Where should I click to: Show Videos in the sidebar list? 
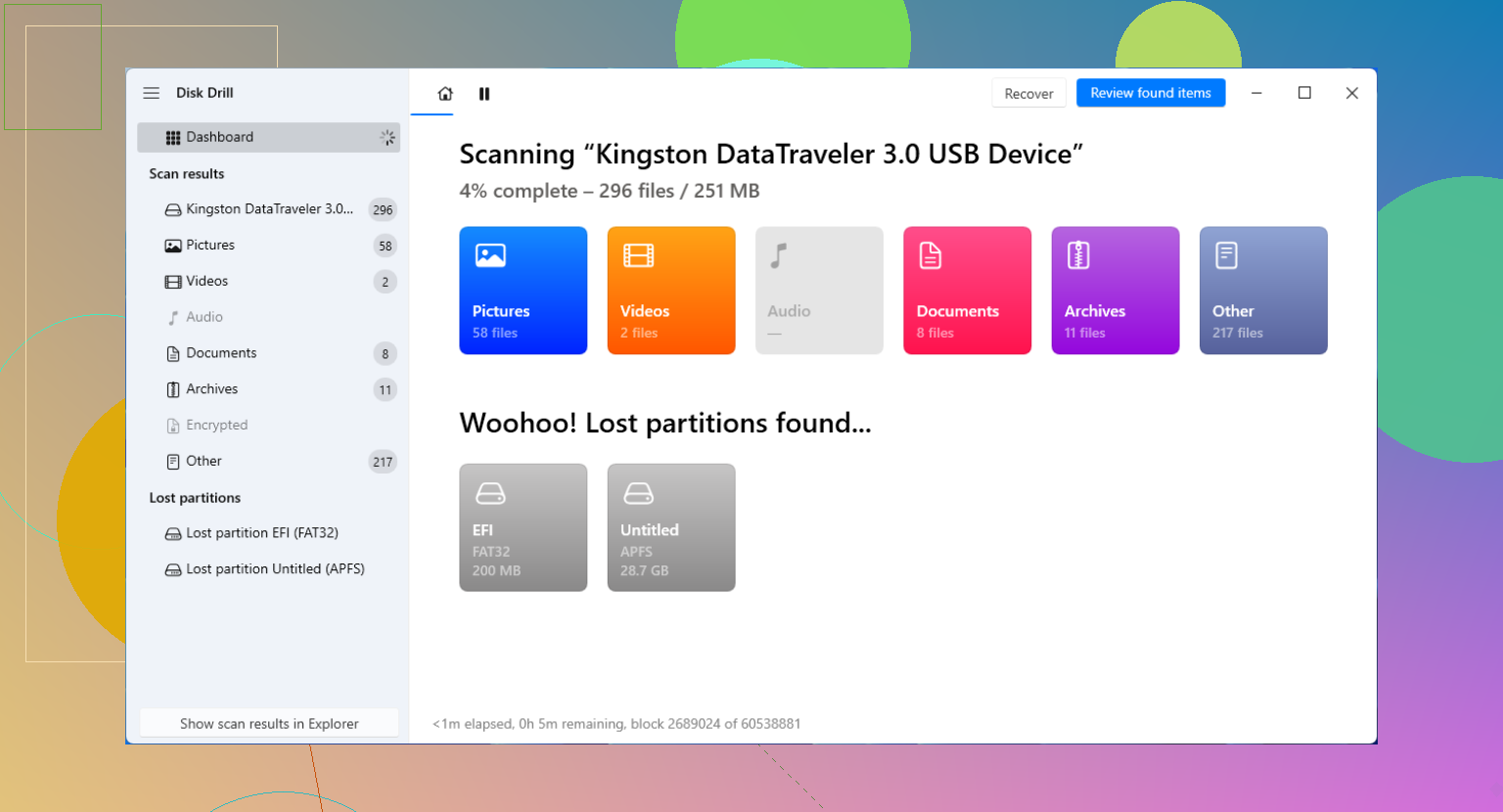[268, 282]
